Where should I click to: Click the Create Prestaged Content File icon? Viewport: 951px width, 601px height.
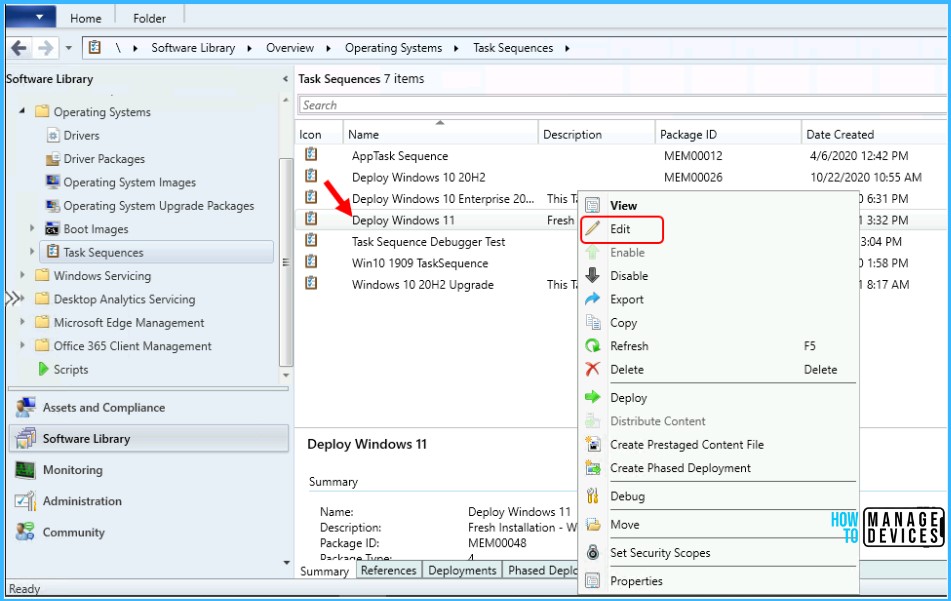[593, 445]
